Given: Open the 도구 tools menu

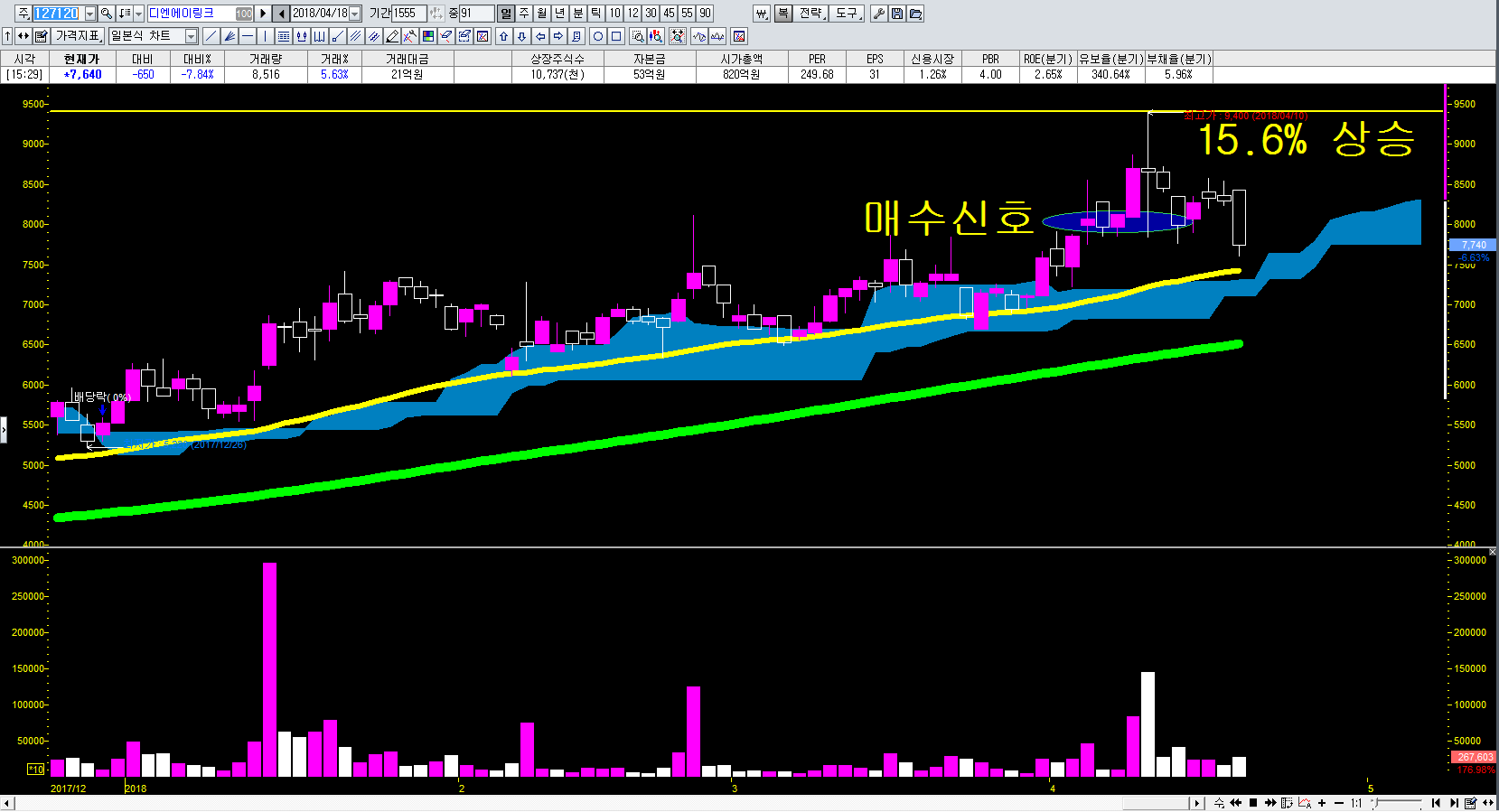Looking at the screenshot, I should (848, 14).
